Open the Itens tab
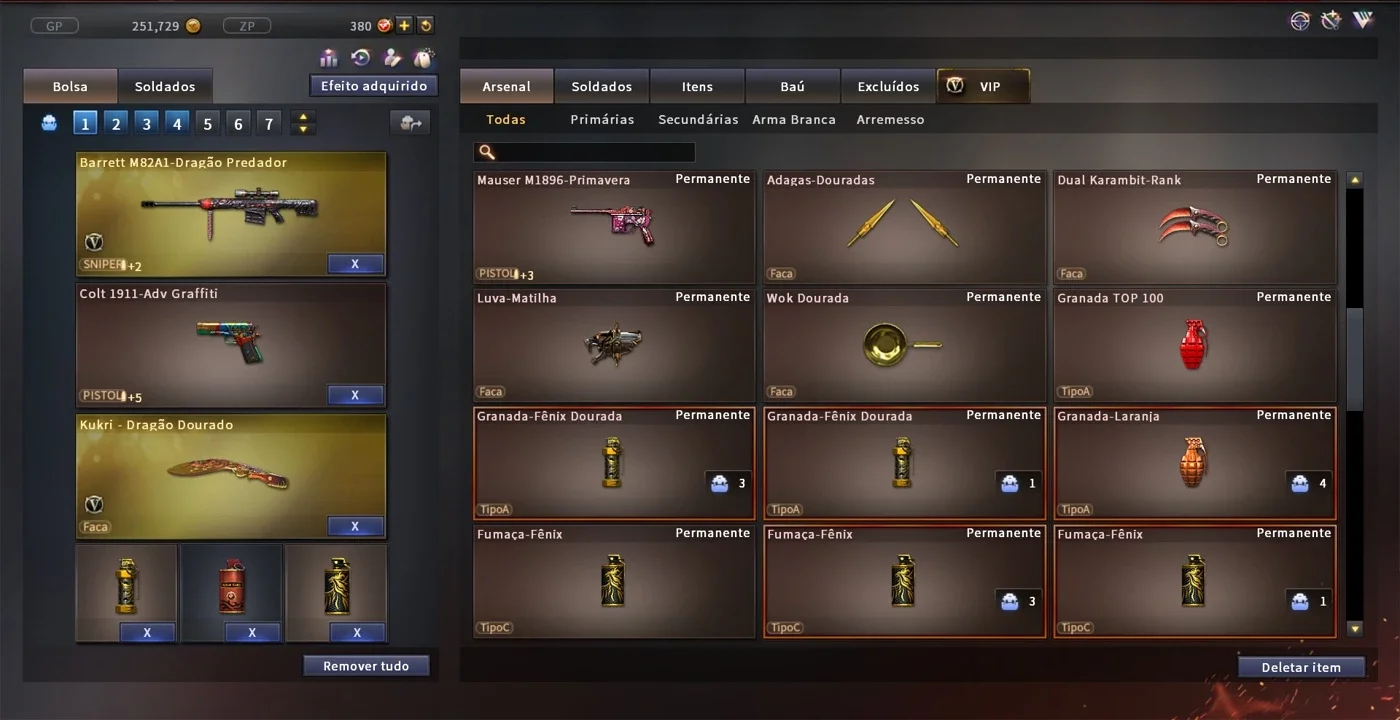 pyautogui.click(x=697, y=86)
